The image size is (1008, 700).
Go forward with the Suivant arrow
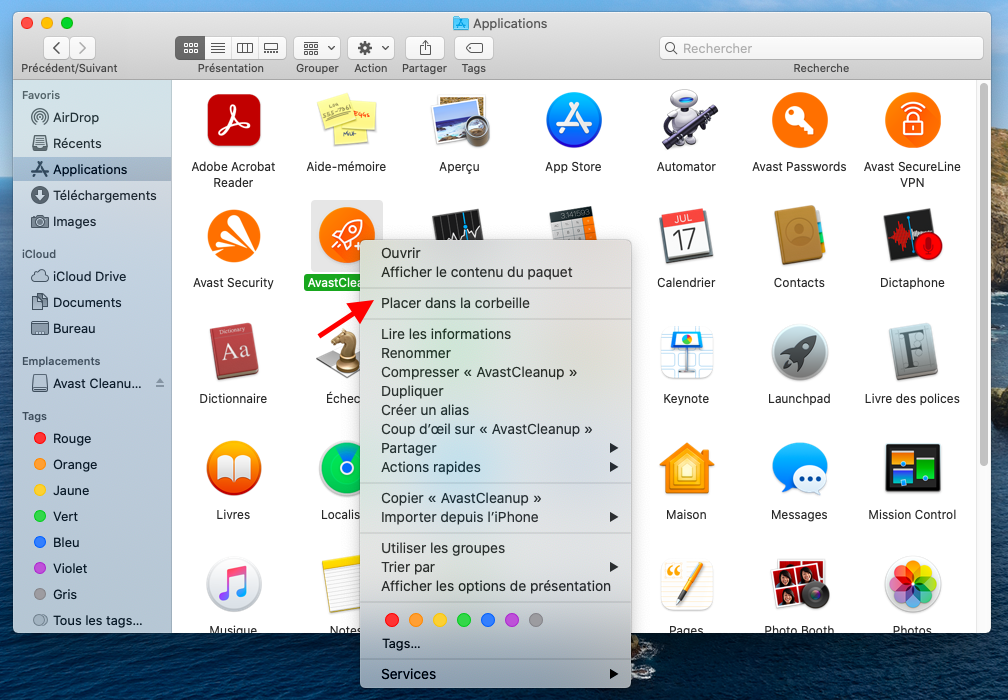point(82,48)
